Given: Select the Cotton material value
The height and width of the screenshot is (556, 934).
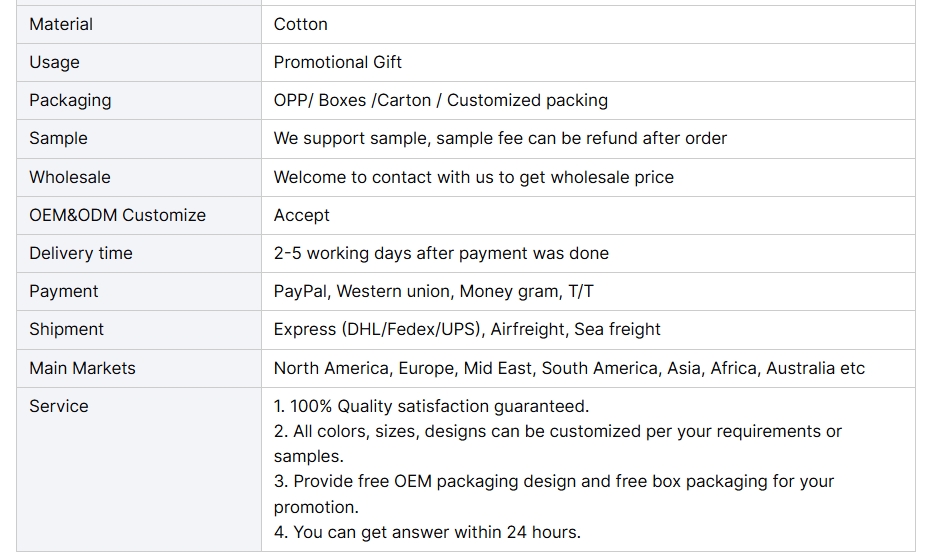Looking at the screenshot, I should coord(301,24).
